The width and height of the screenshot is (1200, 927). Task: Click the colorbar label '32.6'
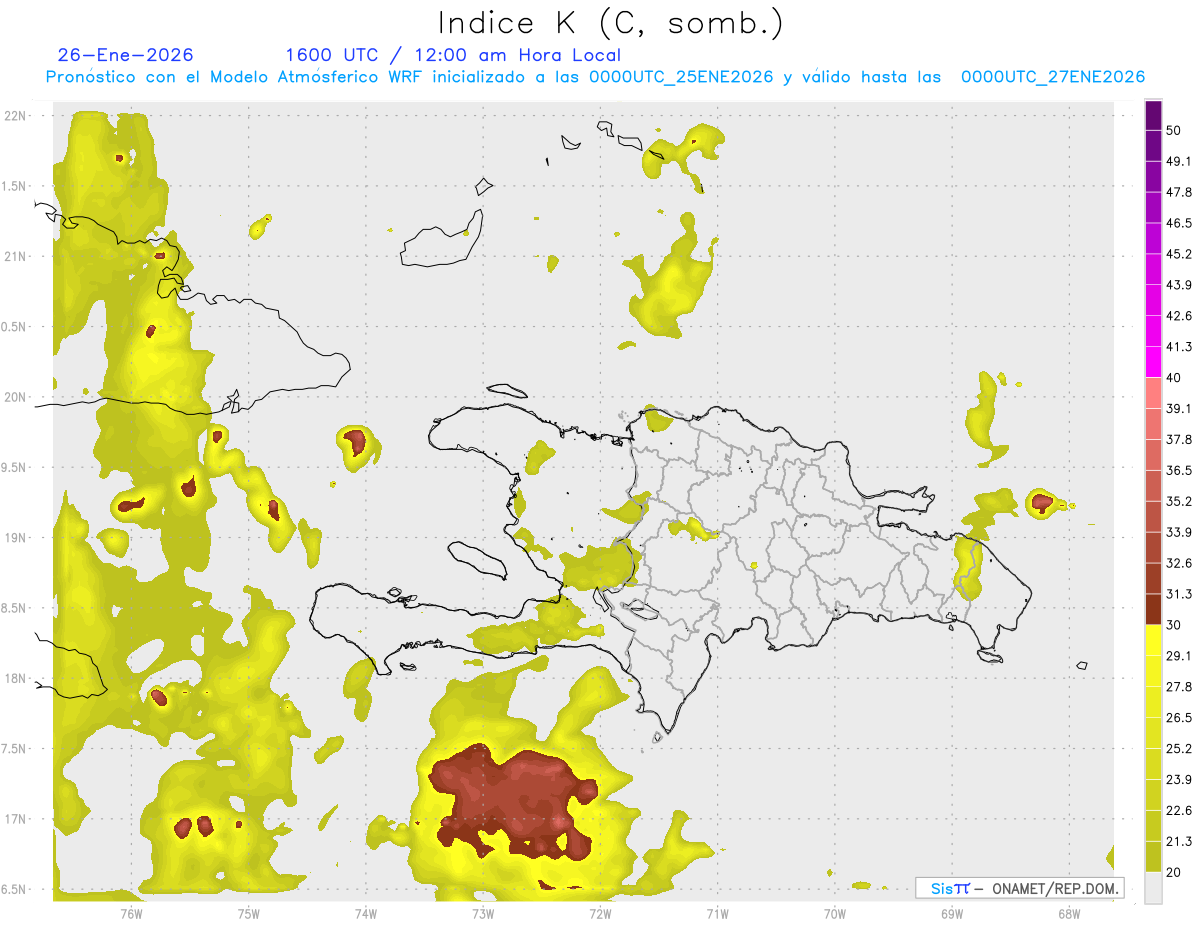click(x=1179, y=563)
